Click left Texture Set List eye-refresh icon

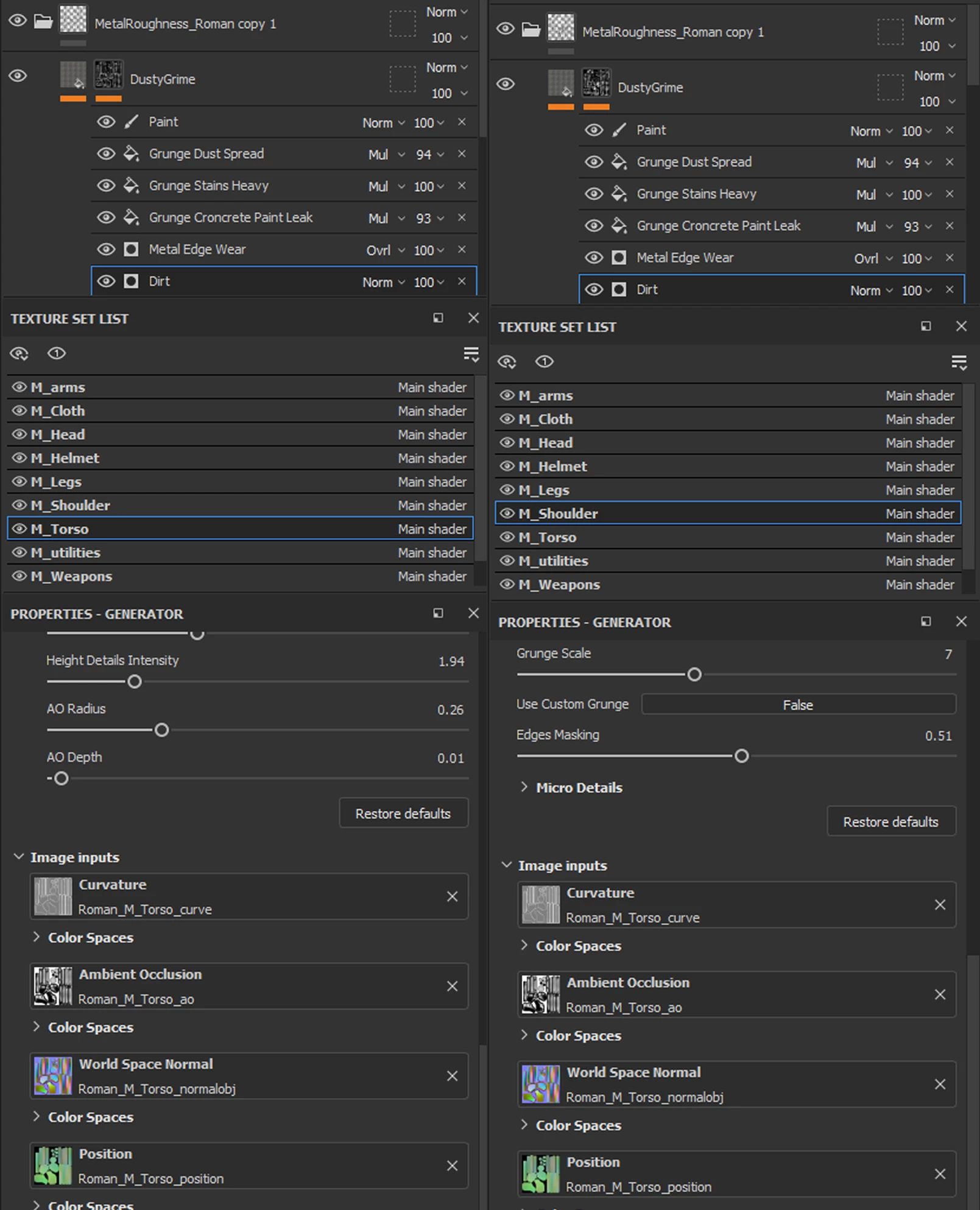click(19, 353)
